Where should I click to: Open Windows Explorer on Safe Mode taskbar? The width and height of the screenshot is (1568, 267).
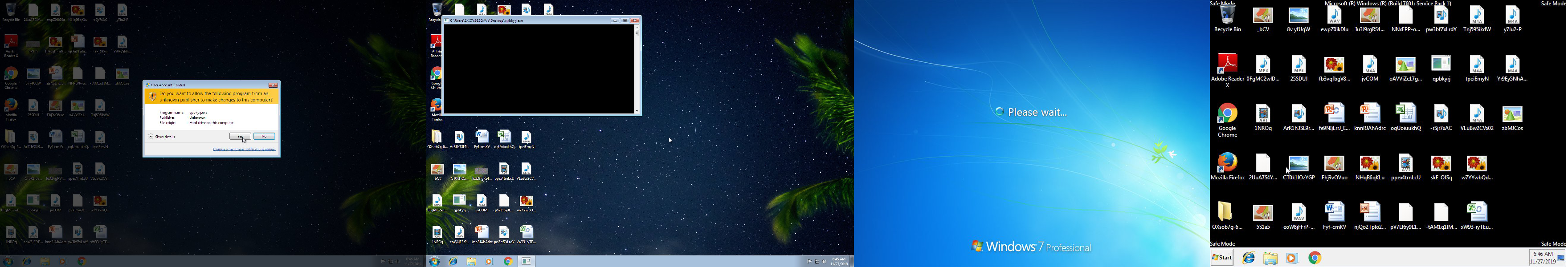tap(1270, 259)
